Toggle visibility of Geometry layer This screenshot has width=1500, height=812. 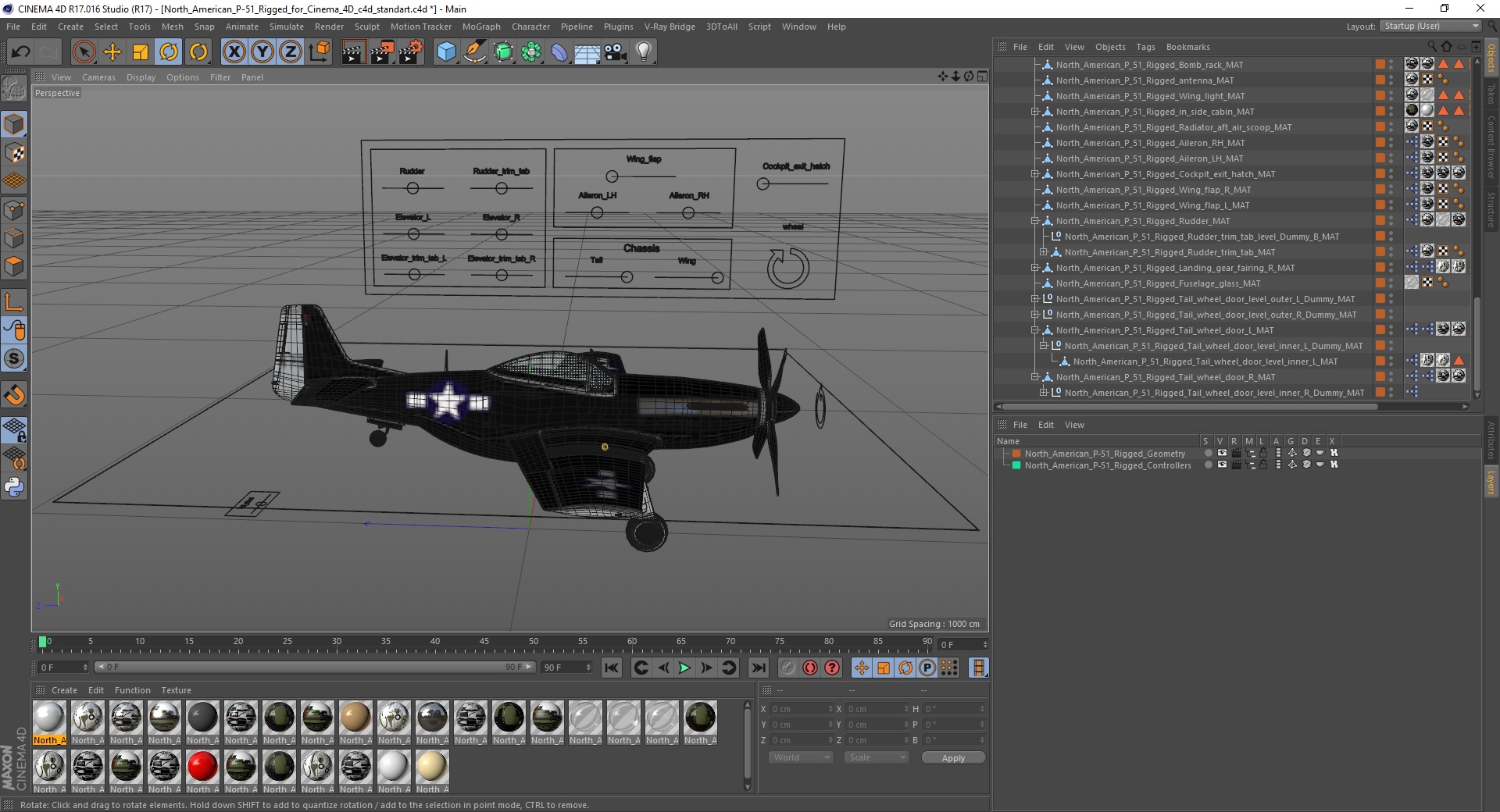point(1222,453)
